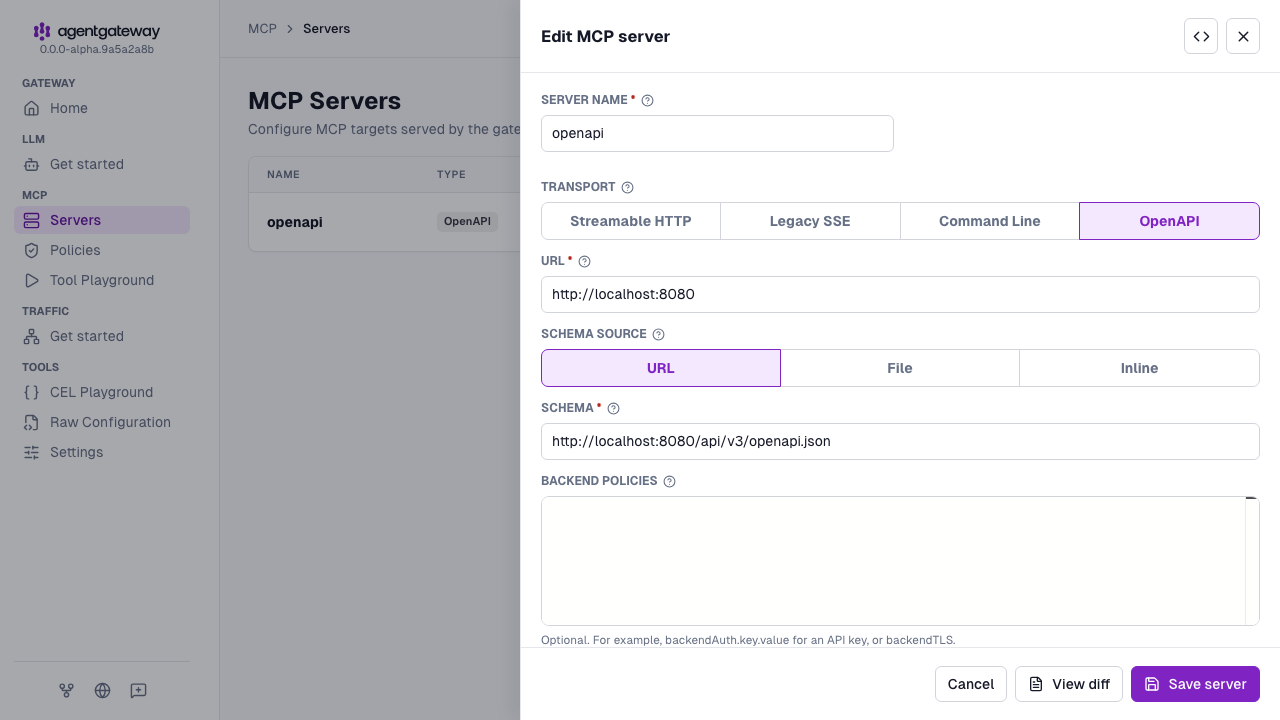Select Command Line transport

[990, 221]
